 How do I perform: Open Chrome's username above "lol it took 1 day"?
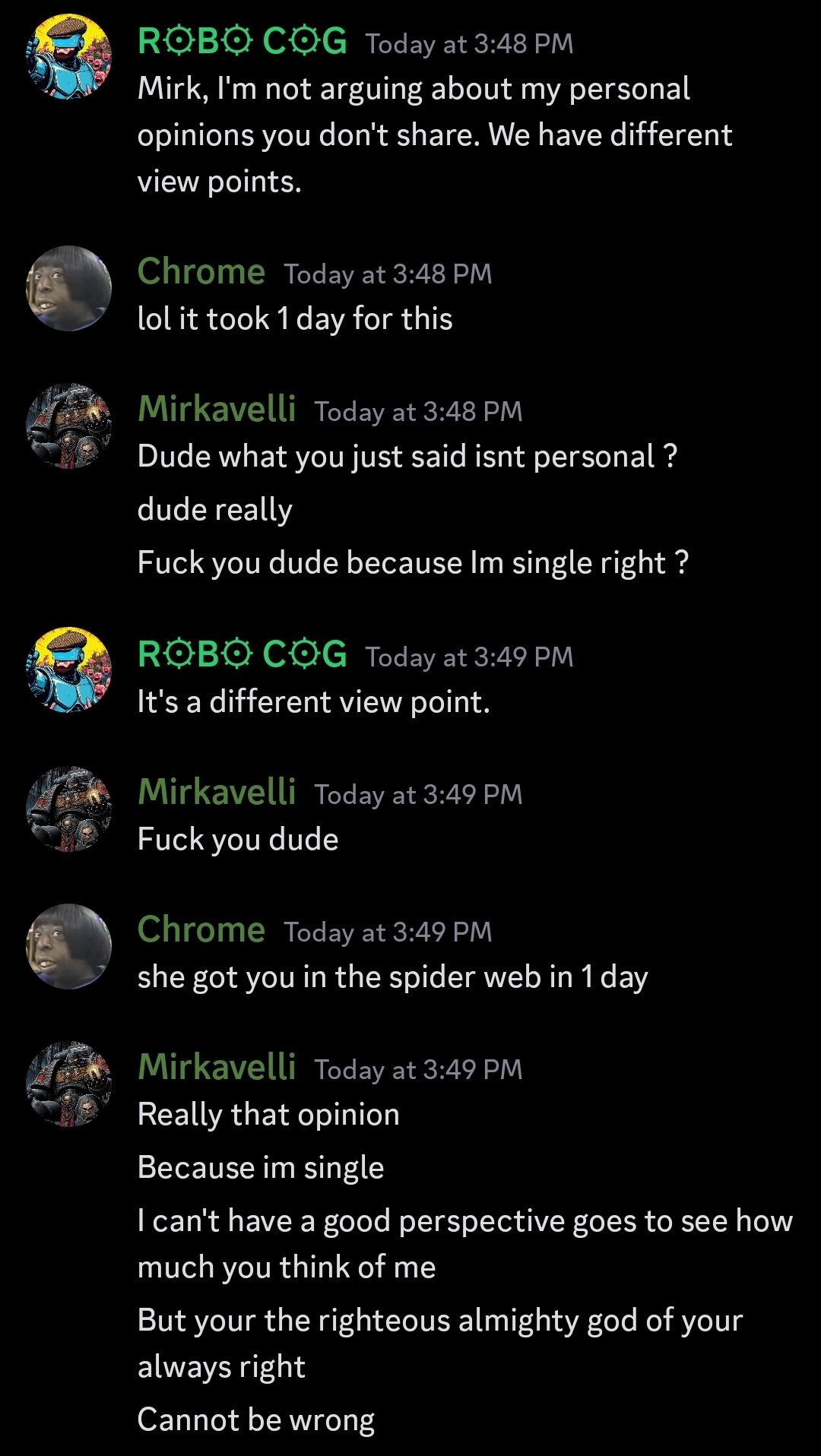tap(201, 272)
